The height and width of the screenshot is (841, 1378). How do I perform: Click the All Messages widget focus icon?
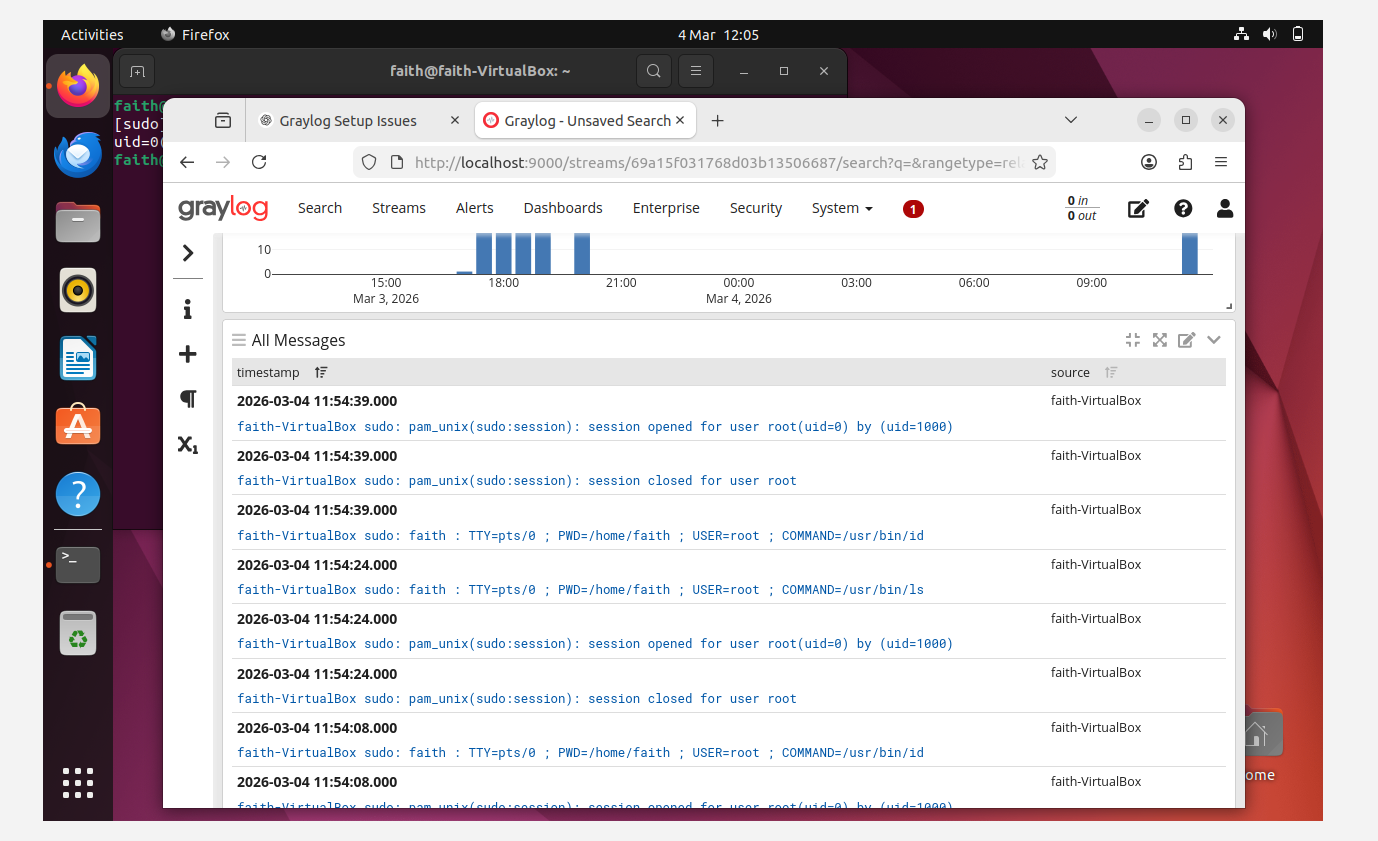click(1160, 340)
